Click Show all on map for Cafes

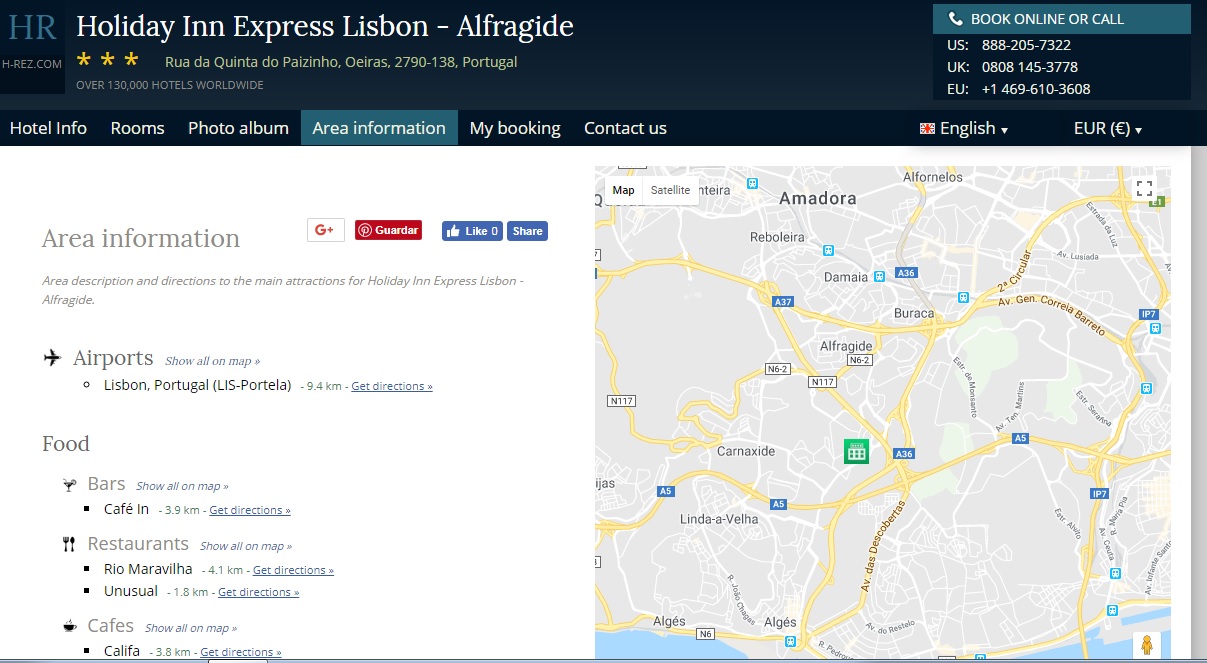191,628
